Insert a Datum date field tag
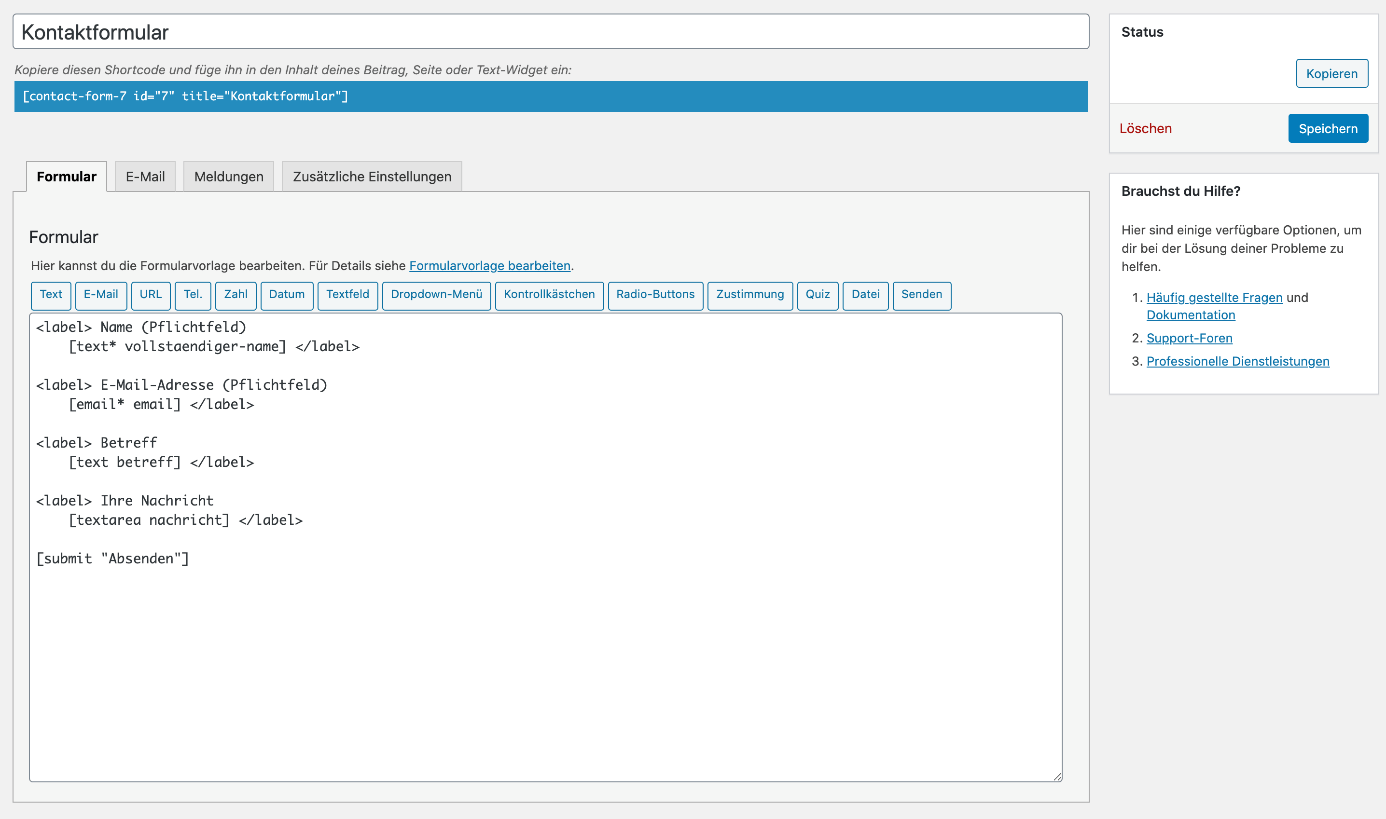Screen dimensions: 1386x819 click(x=287, y=295)
